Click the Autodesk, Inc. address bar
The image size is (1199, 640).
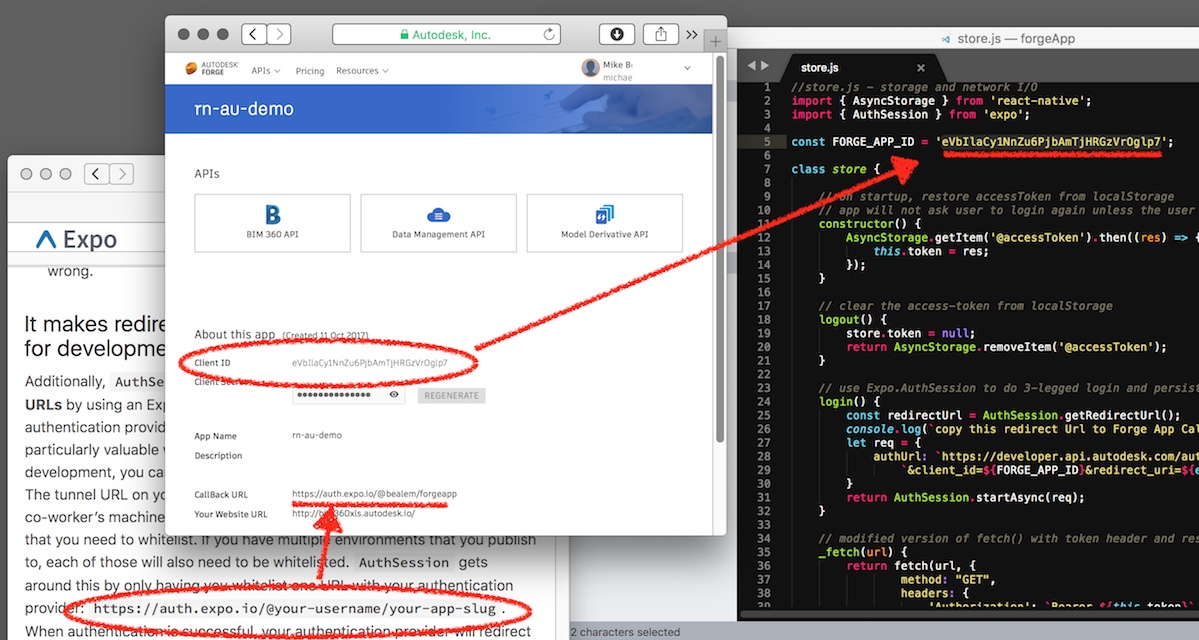(x=446, y=34)
